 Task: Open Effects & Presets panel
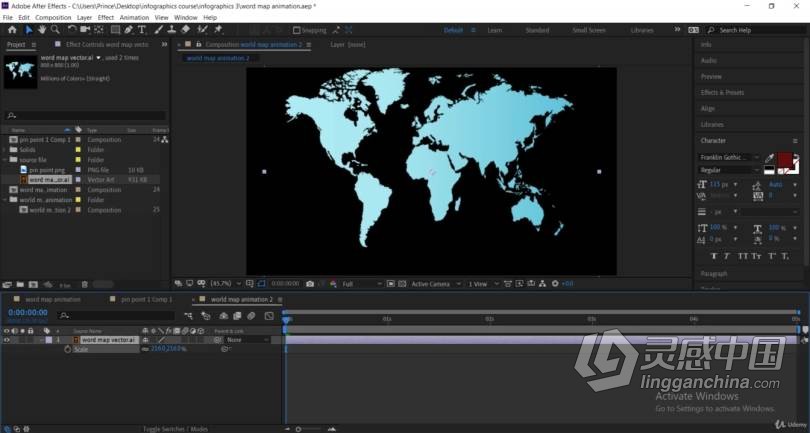tap(722, 92)
